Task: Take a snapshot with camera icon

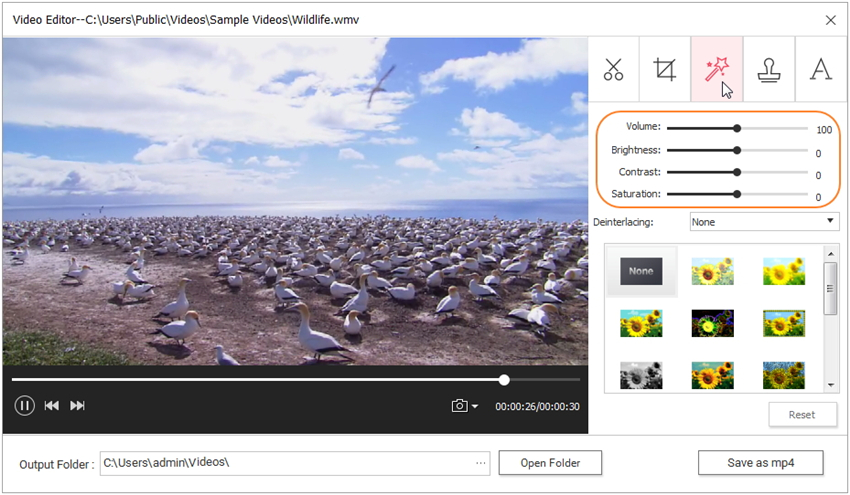Action: coord(459,406)
